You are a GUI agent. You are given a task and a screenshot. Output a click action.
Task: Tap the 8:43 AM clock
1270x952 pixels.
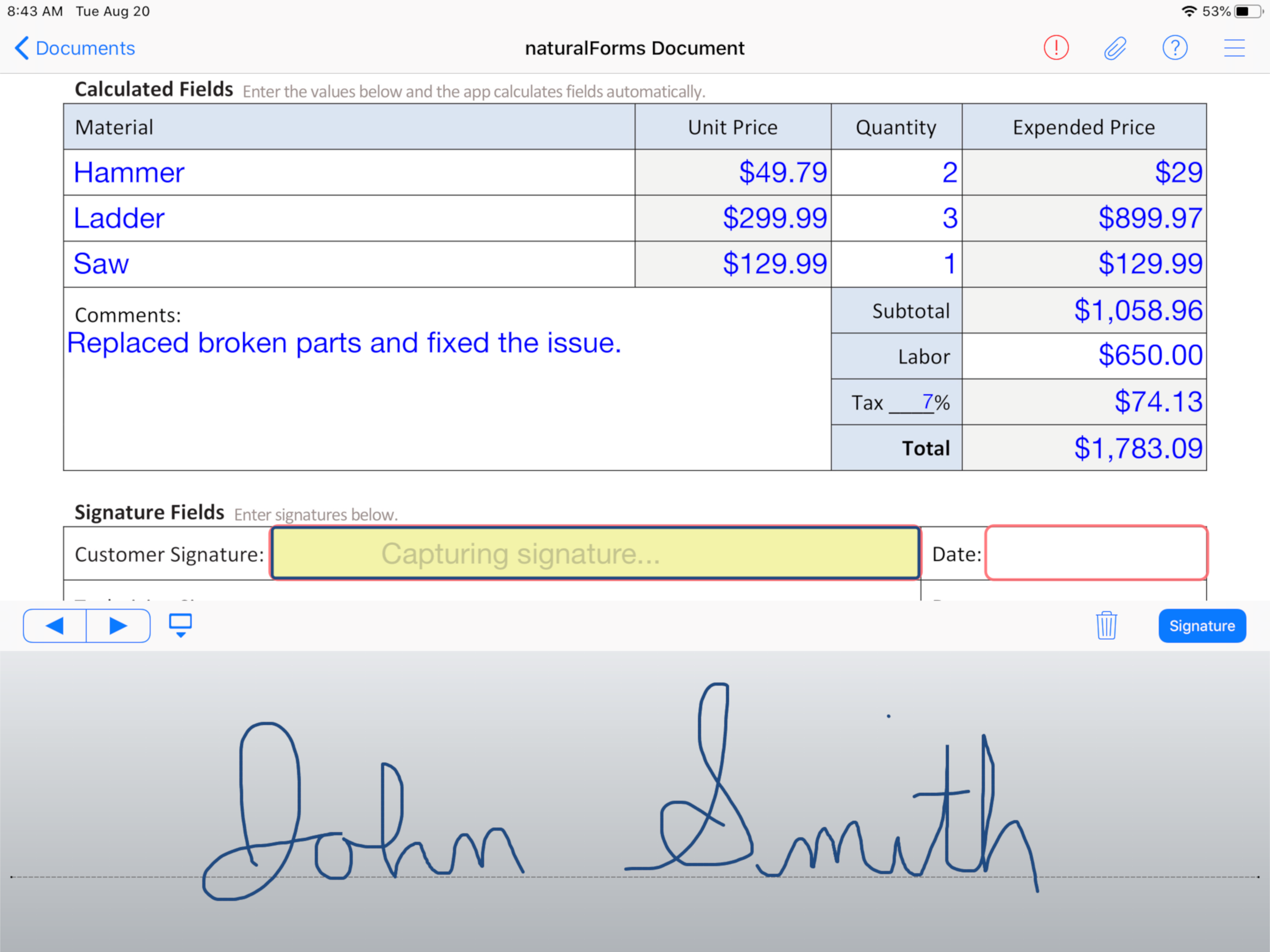pyautogui.click(x=34, y=12)
